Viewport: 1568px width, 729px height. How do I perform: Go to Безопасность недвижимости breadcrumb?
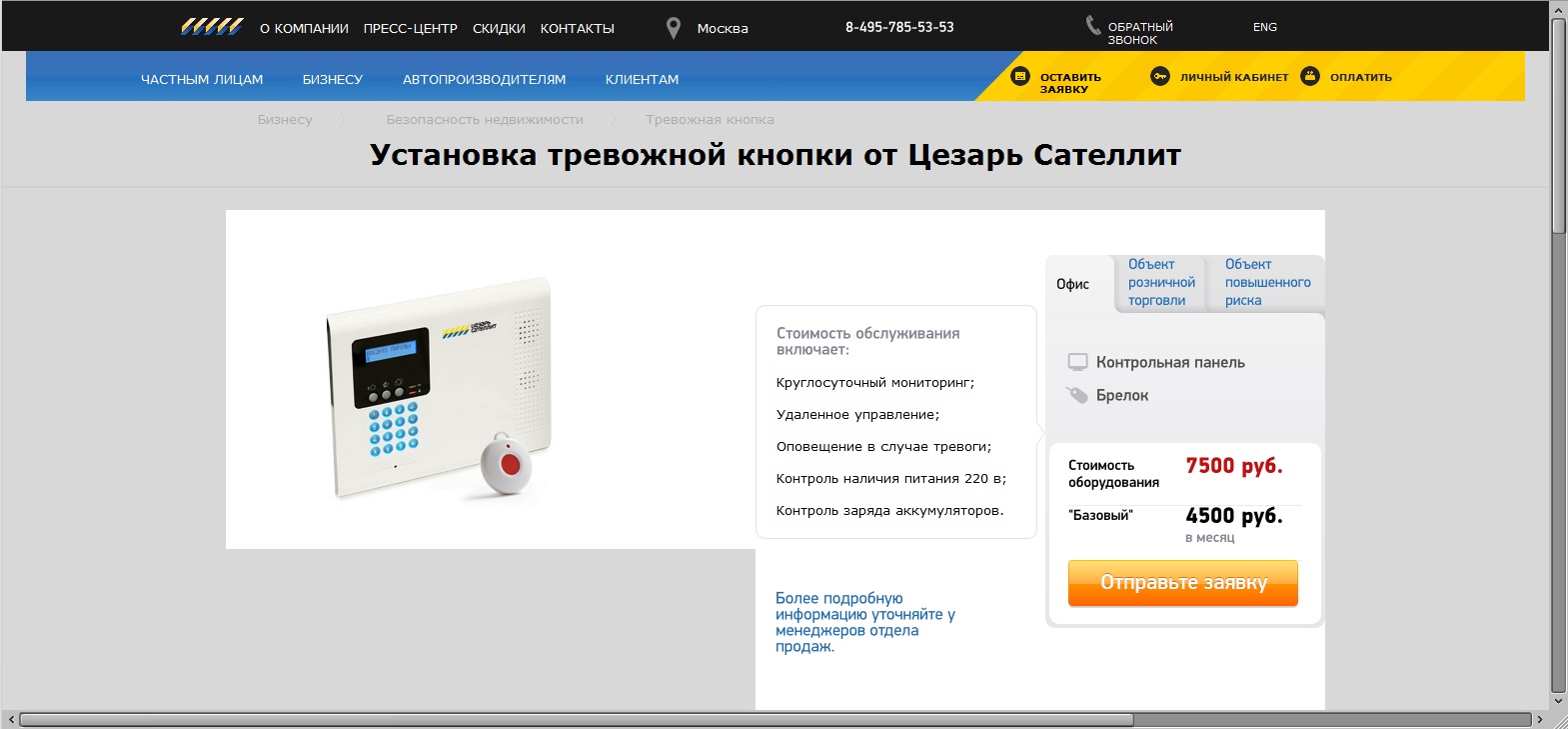tap(485, 119)
